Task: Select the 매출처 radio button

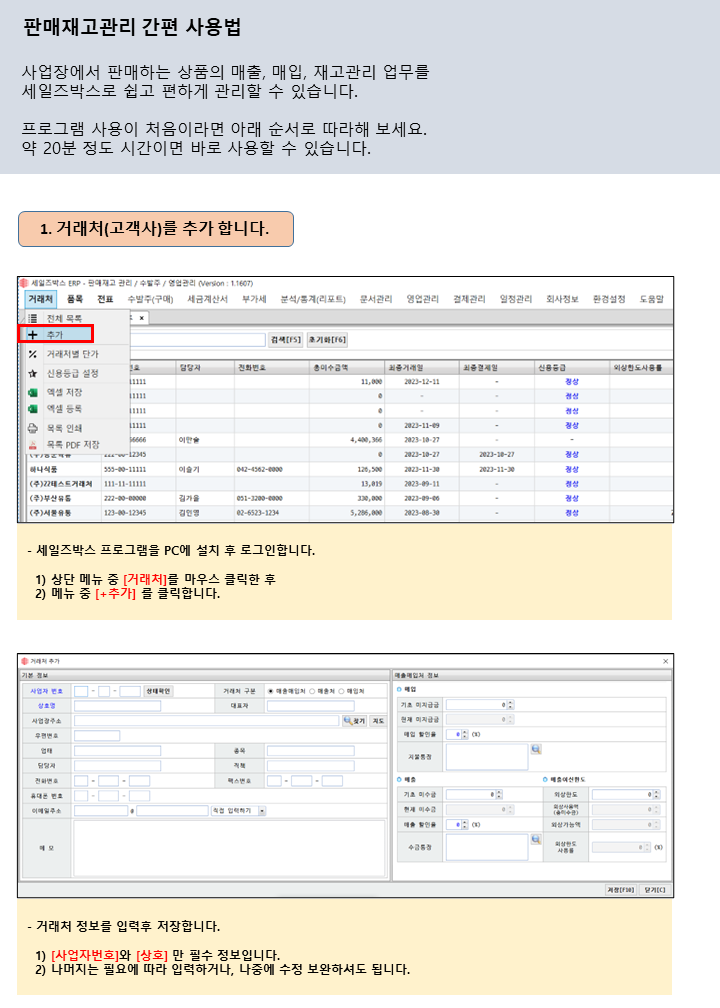Action: (312, 691)
